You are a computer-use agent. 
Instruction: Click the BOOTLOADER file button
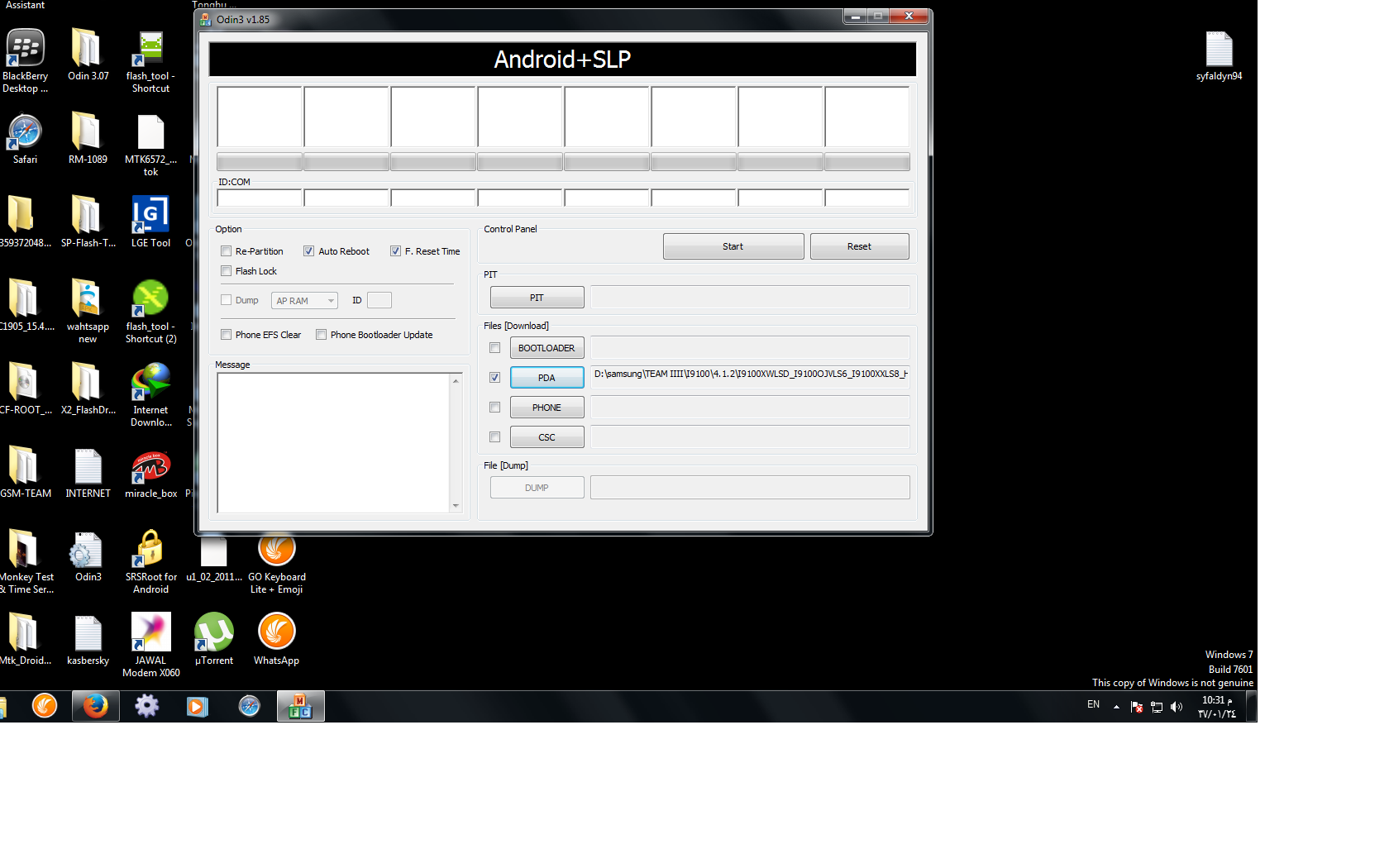click(547, 348)
